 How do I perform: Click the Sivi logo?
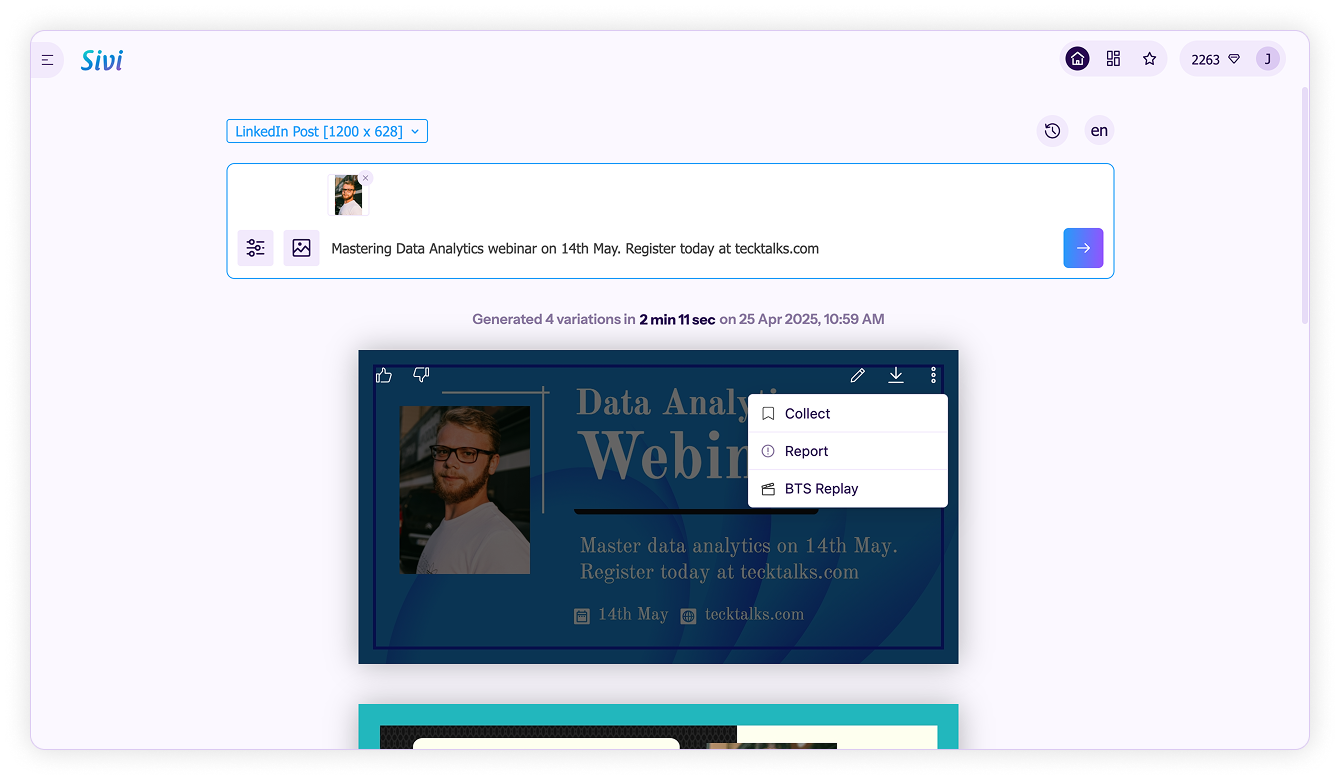[x=102, y=60]
